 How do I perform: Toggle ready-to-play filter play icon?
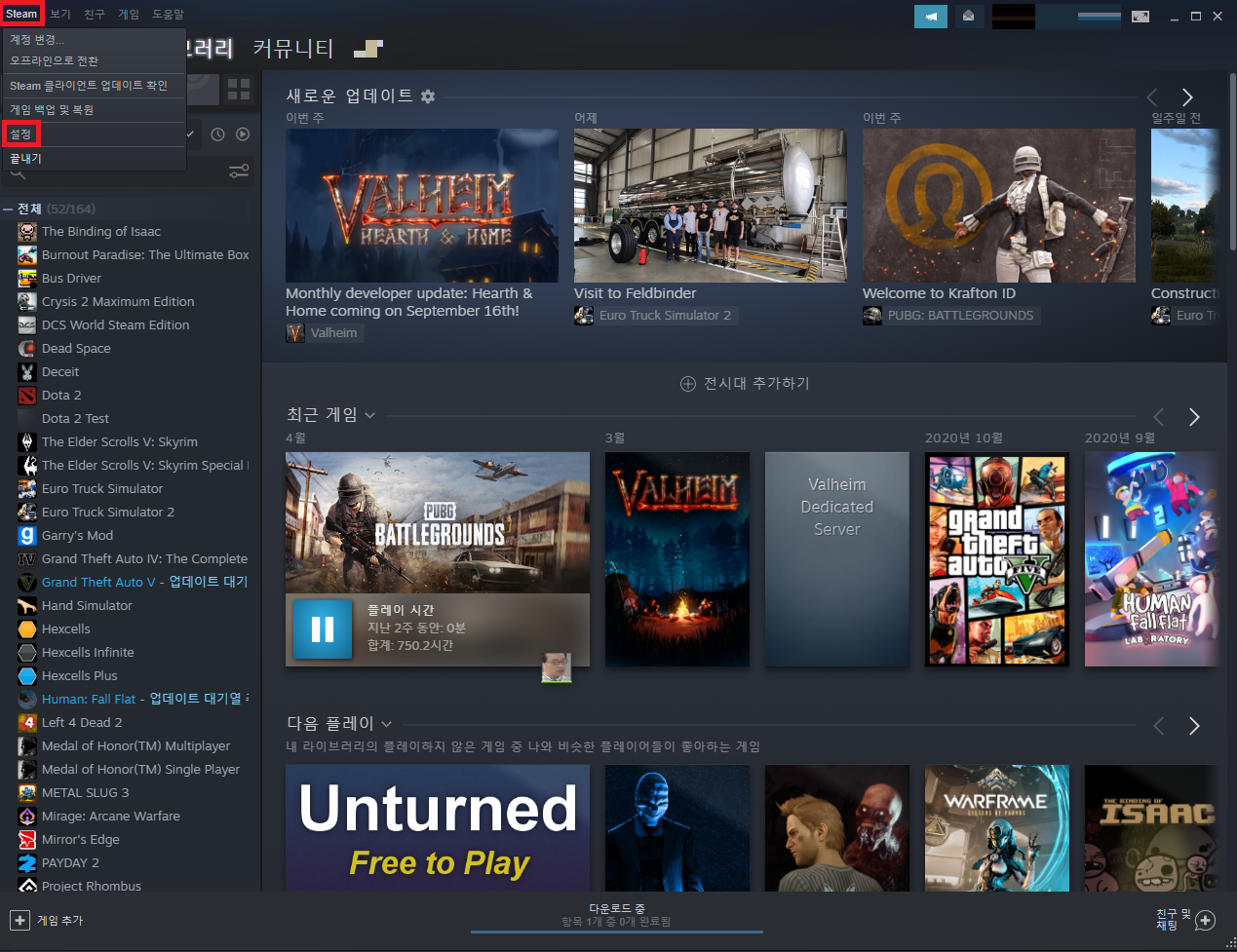[243, 134]
